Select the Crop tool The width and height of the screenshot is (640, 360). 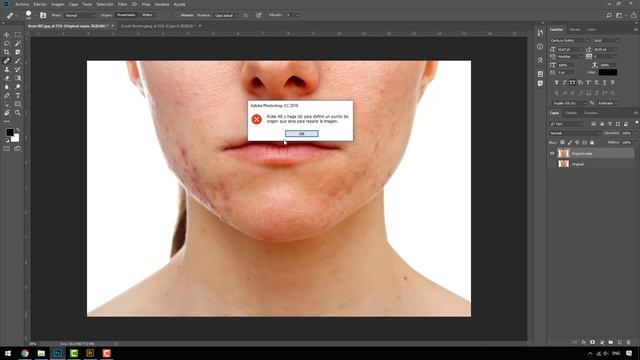tap(7, 52)
